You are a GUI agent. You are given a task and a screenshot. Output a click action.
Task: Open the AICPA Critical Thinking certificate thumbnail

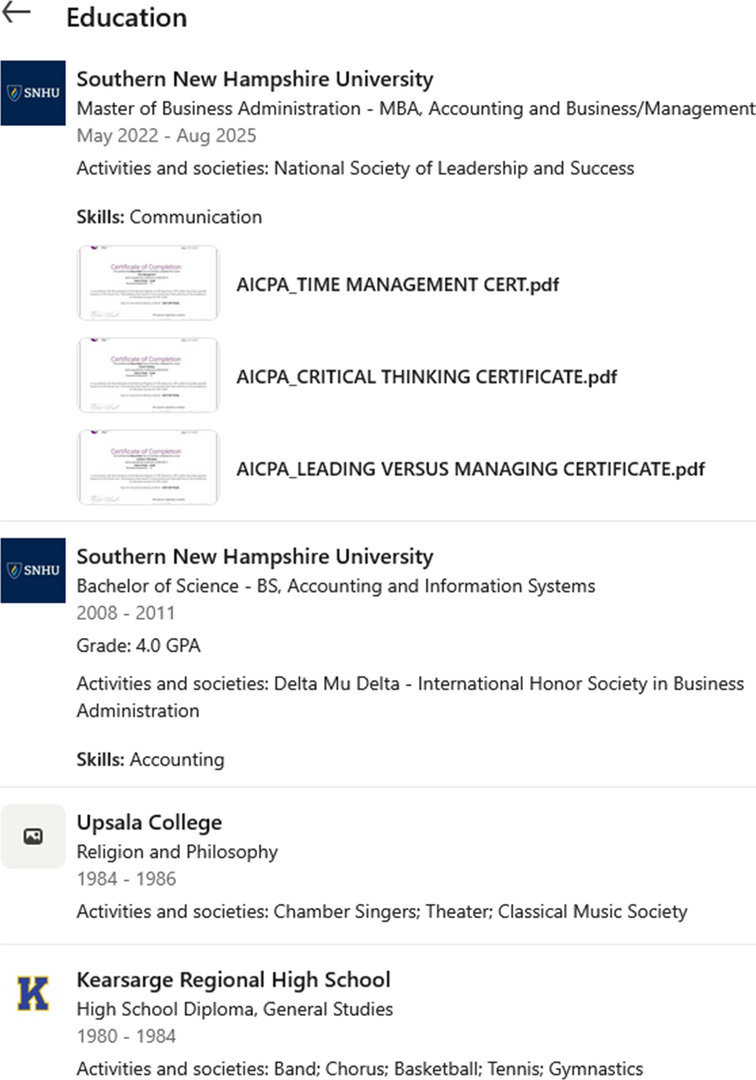click(x=148, y=376)
